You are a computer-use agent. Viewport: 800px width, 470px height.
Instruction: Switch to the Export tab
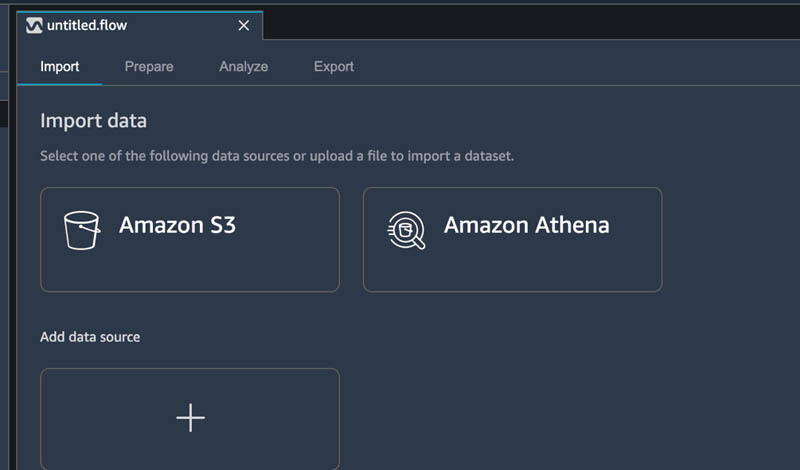(334, 67)
